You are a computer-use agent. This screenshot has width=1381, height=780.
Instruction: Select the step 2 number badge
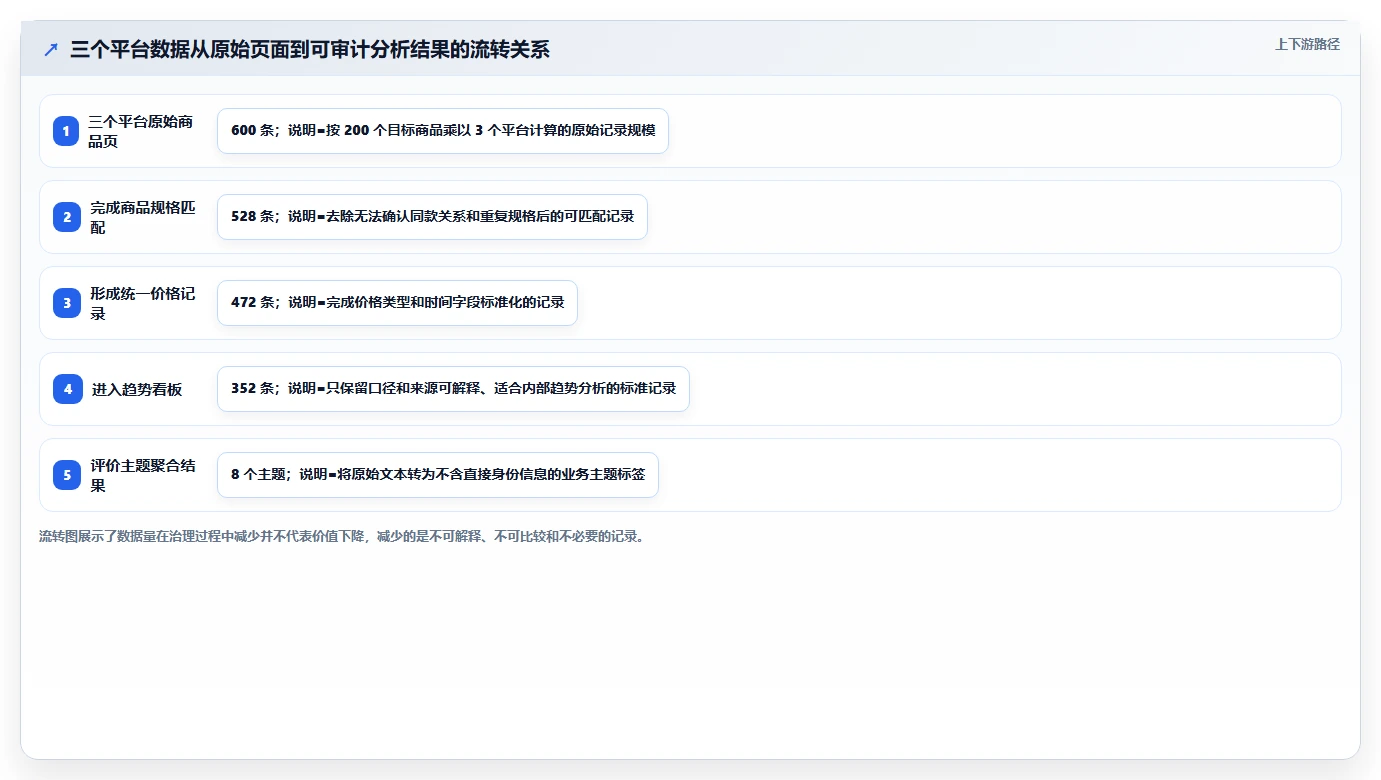(67, 217)
